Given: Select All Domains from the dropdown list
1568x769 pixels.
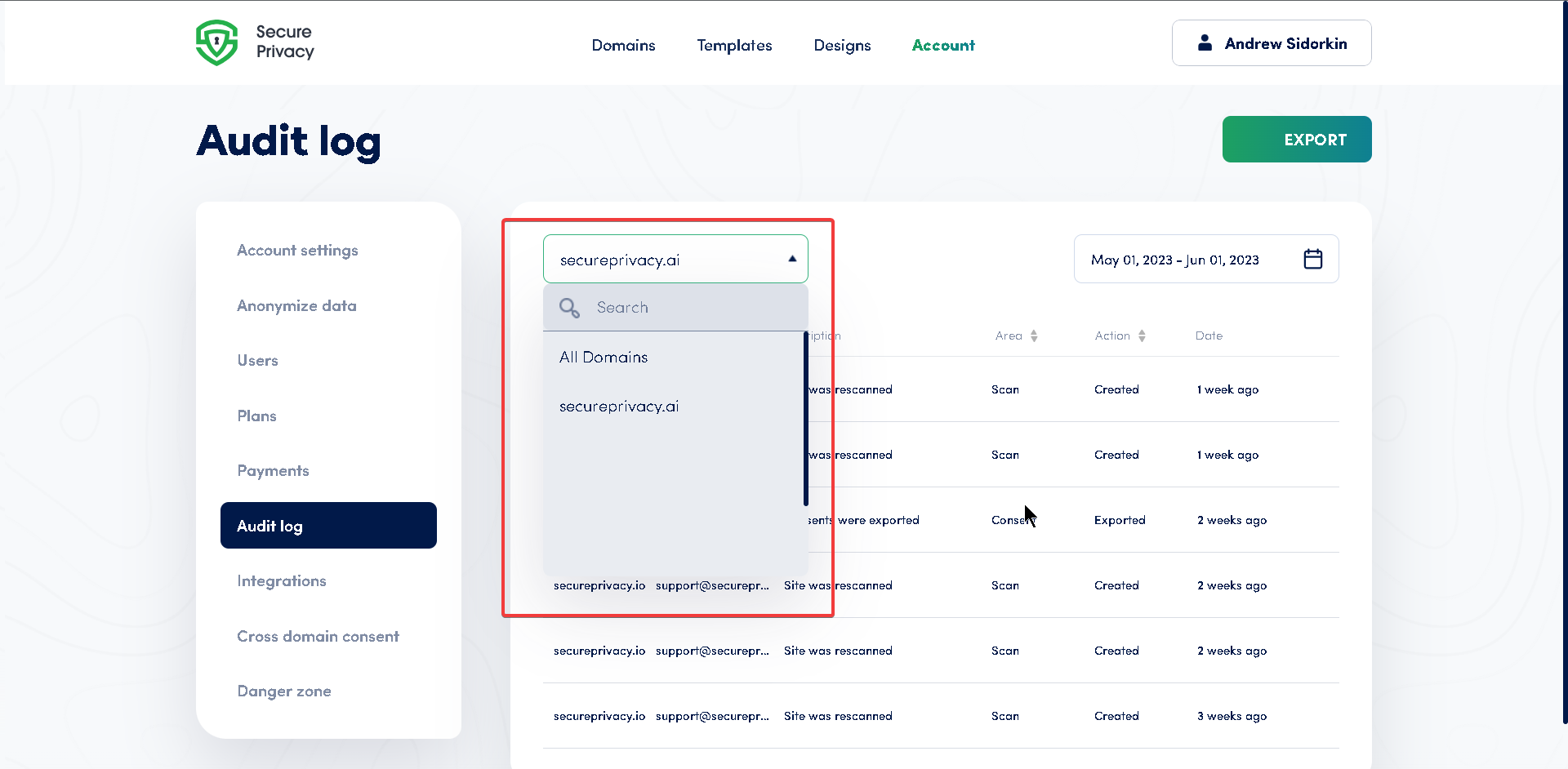Looking at the screenshot, I should tap(603, 357).
